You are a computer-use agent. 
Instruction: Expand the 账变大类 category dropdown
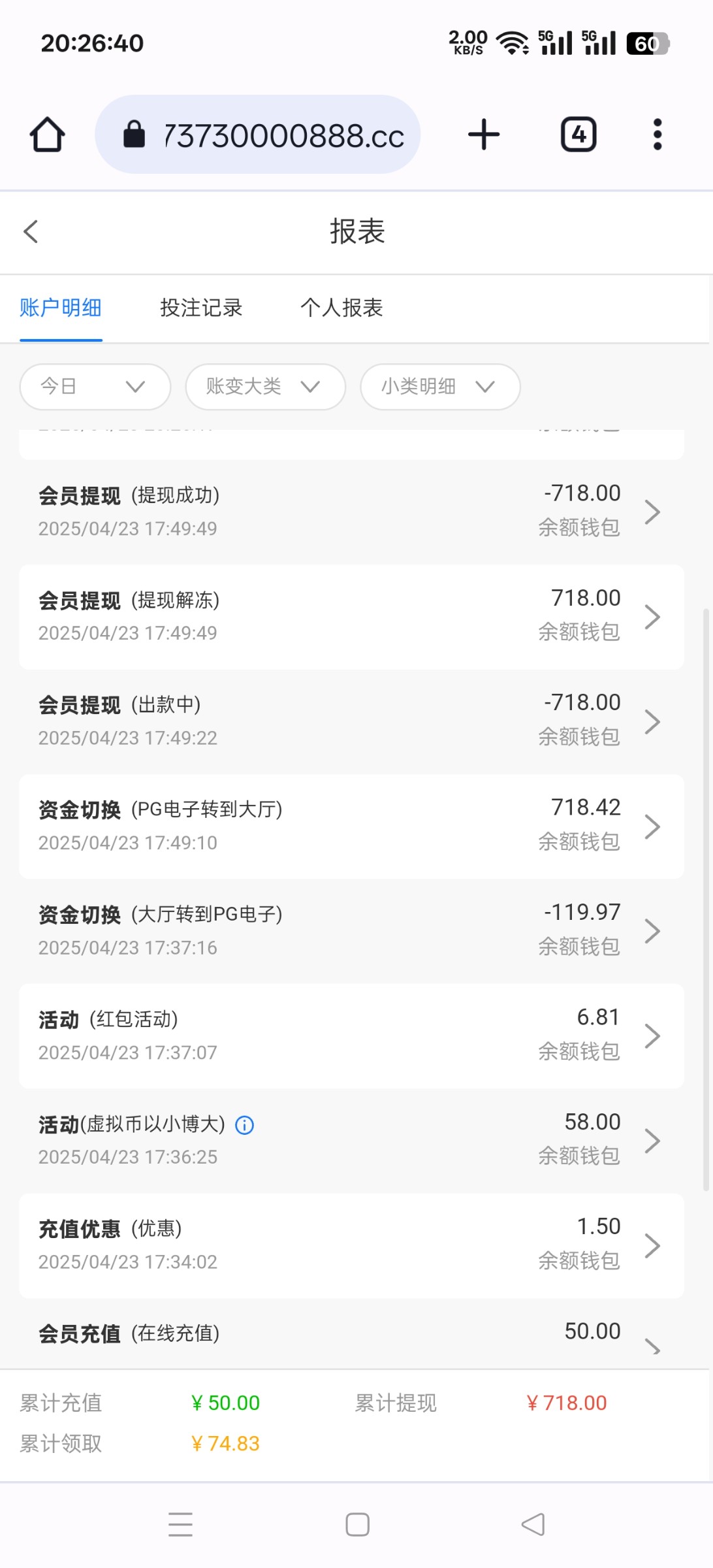coord(265,387)
